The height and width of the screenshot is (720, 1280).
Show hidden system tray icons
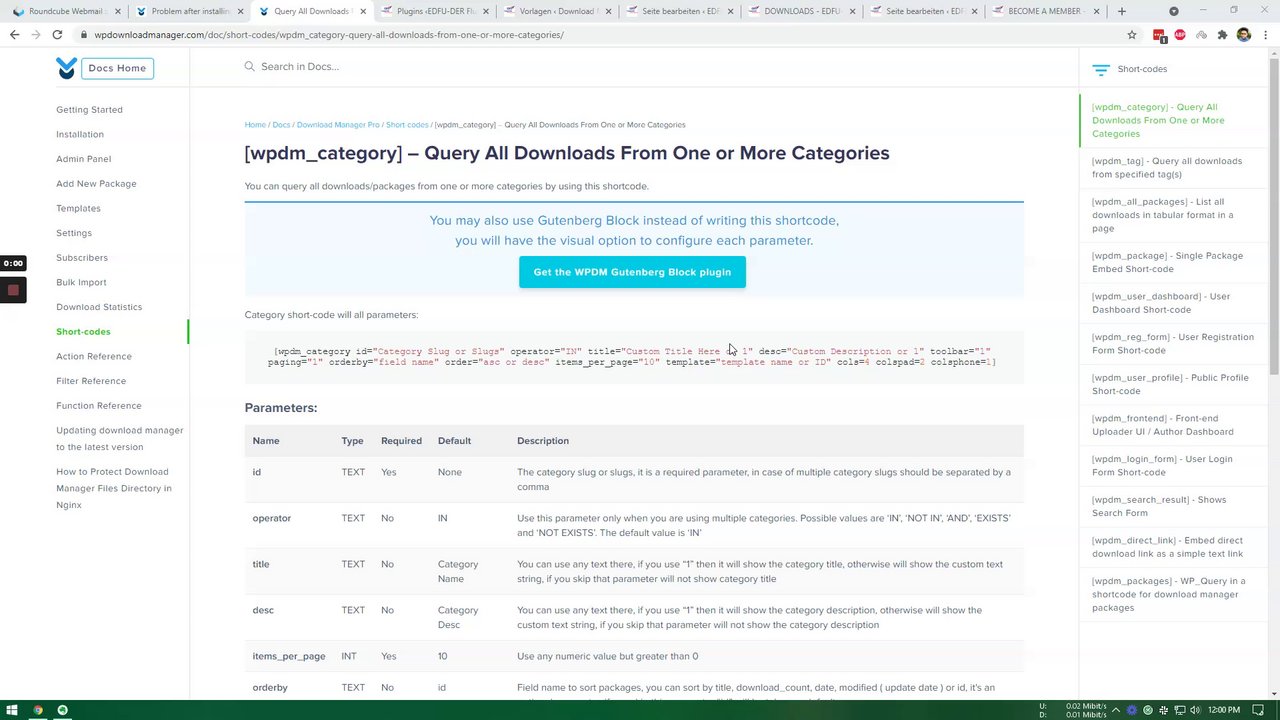(x=1117, y=710)
